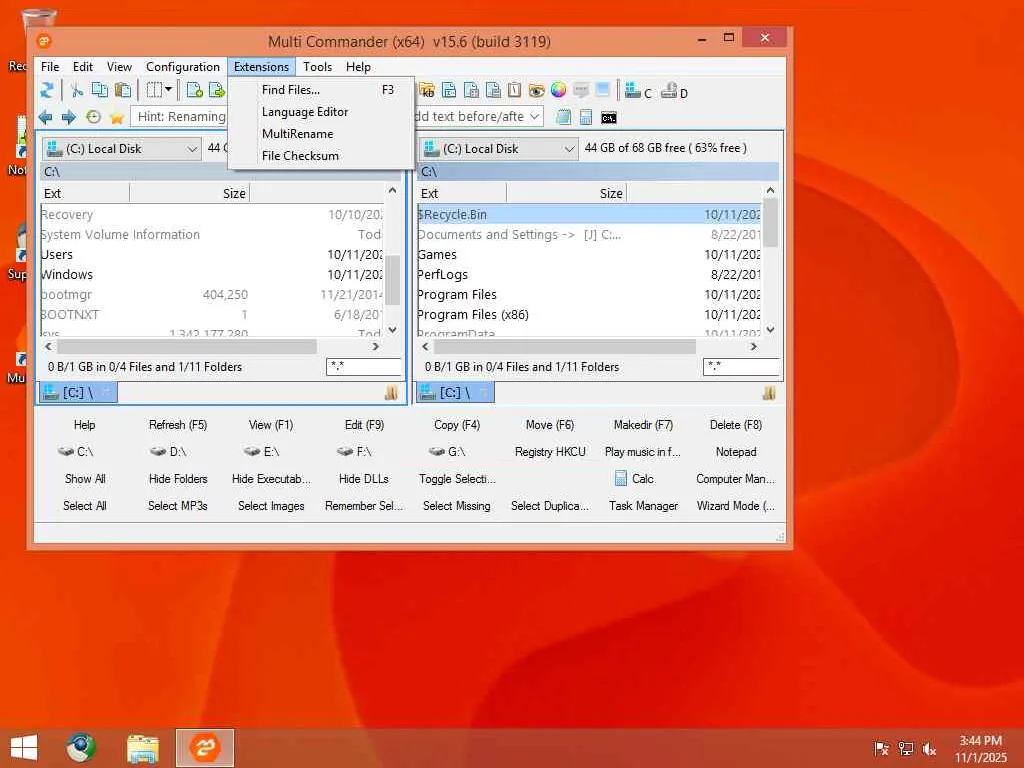1024x768 pixels.
Task: Open the selection mode dropdown arrow in toolbar
Action: [168, 90]
